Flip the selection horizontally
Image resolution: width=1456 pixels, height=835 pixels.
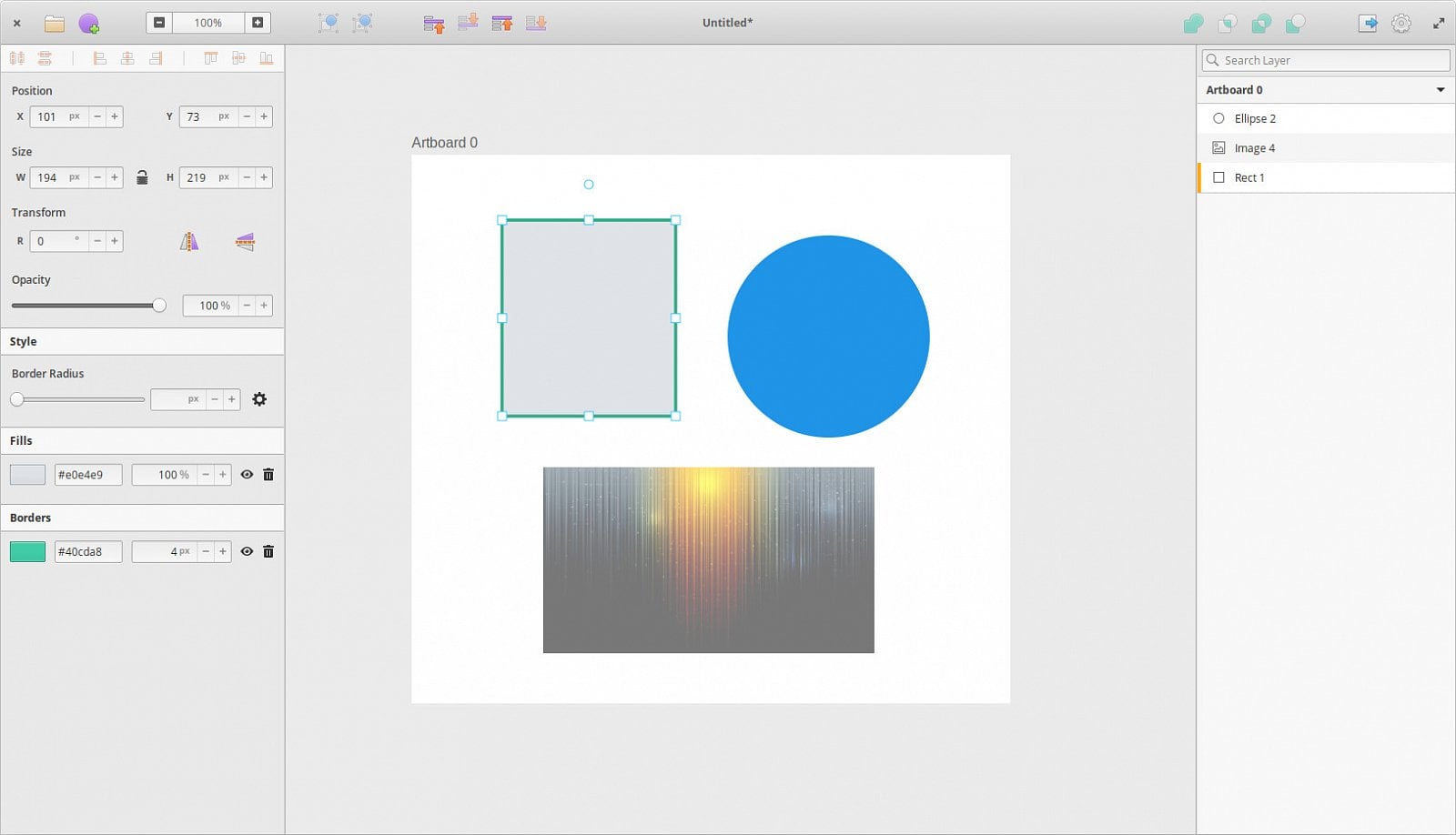189,241
